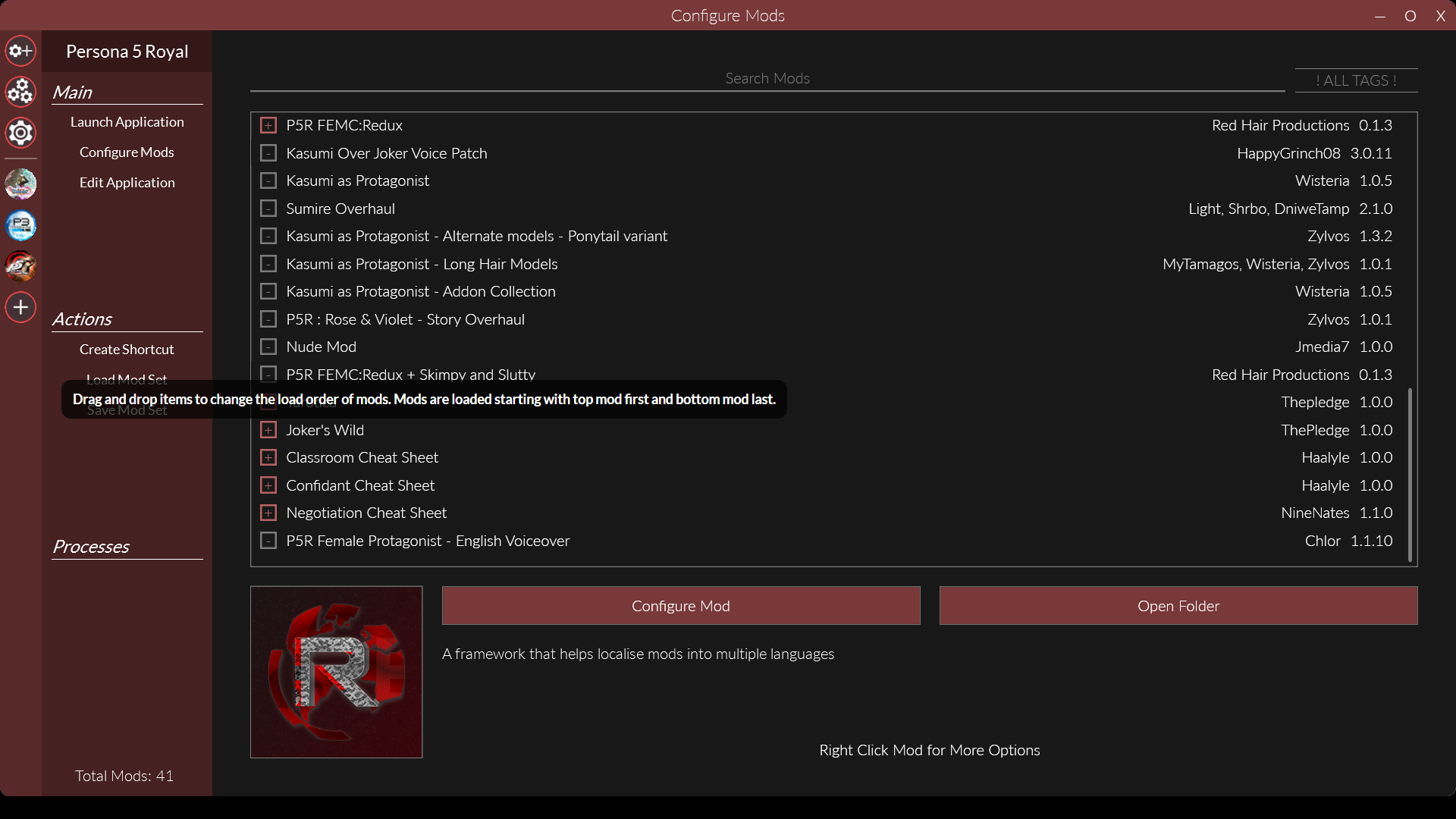The image size is (1456, 819).
Task: Click the gear-plus Add Application icon
Action: coord(20,51)
